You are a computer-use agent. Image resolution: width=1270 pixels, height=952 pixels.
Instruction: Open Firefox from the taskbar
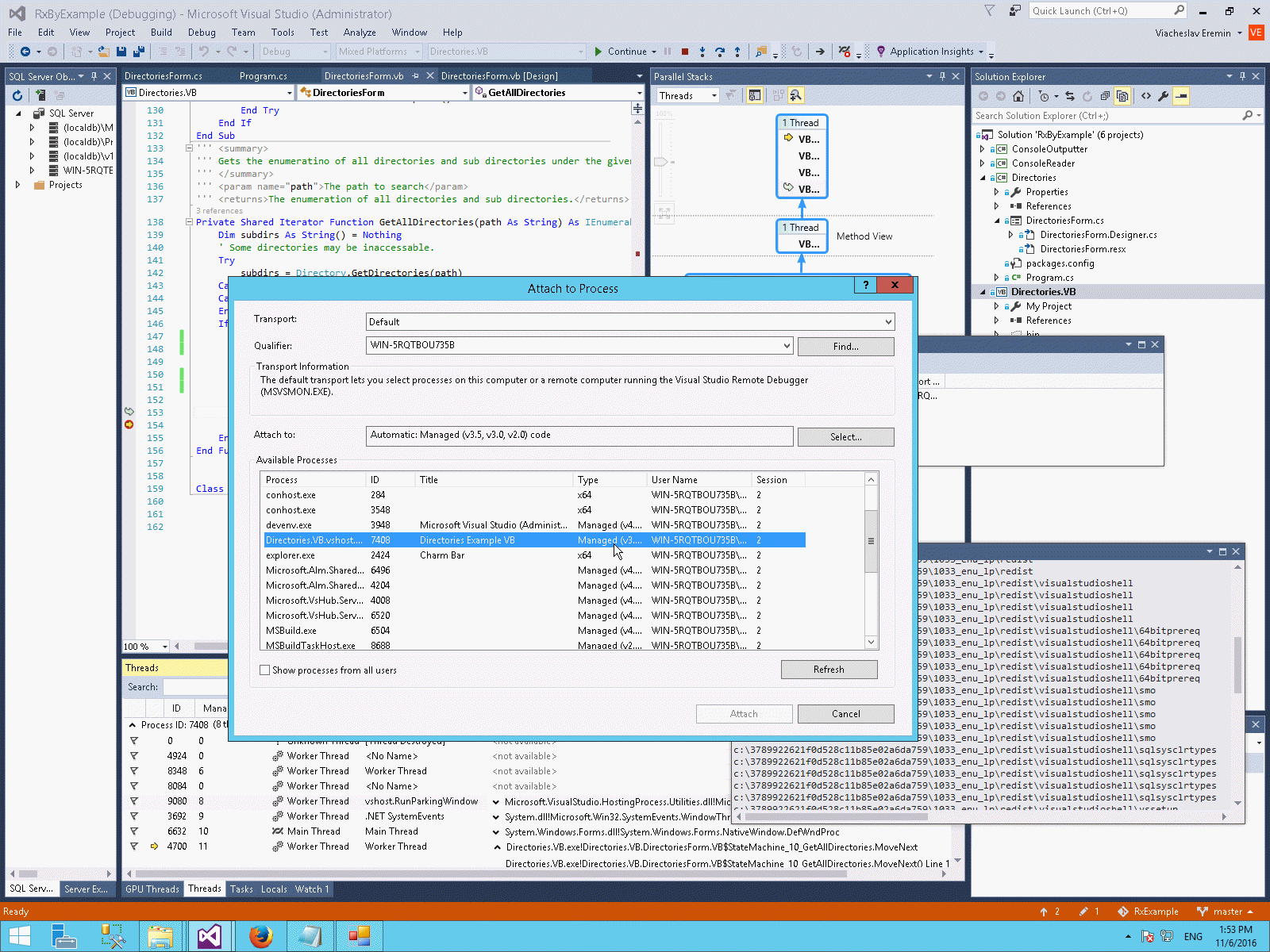point(260,936)
